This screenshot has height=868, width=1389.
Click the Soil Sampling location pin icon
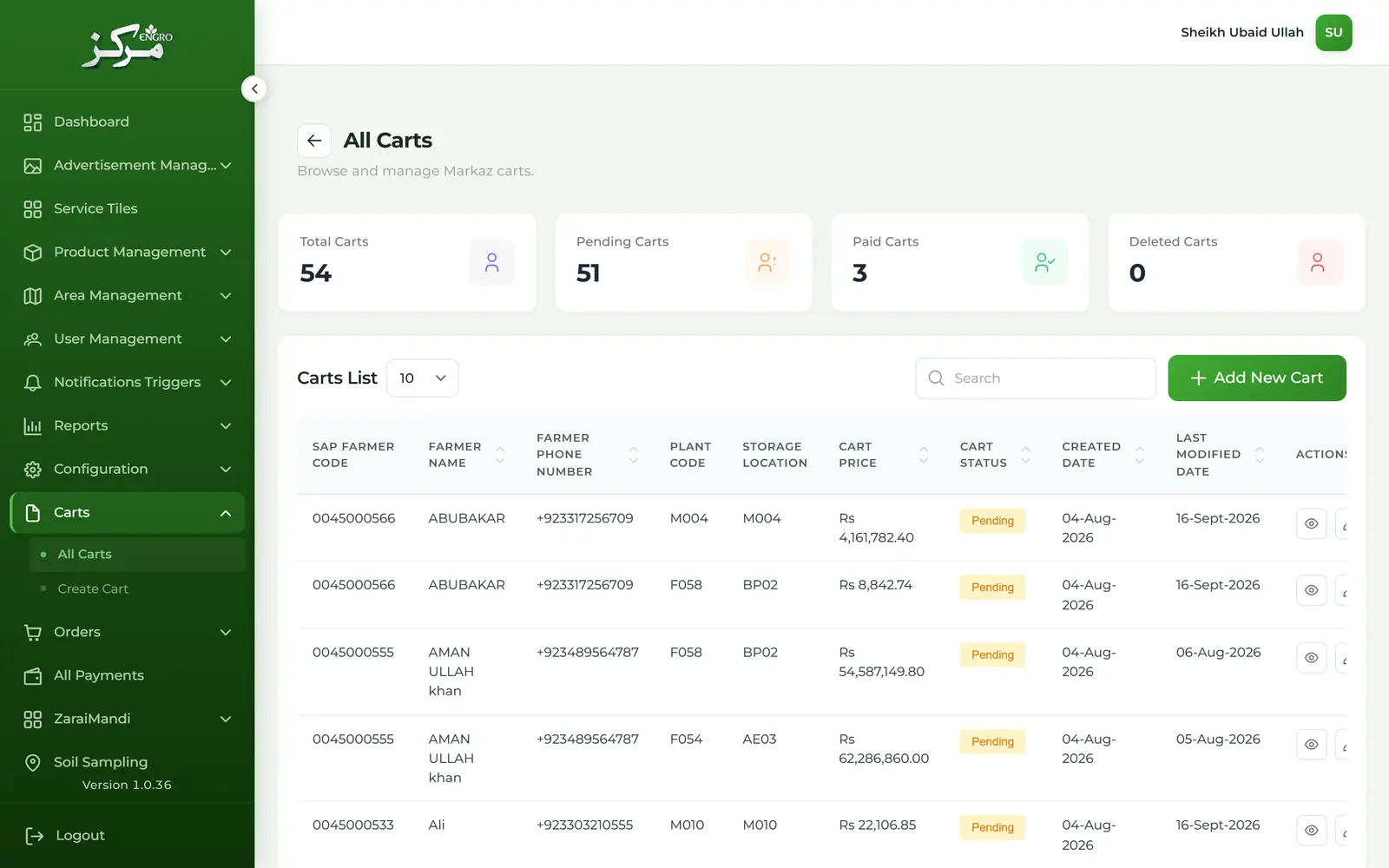point(32,763)
